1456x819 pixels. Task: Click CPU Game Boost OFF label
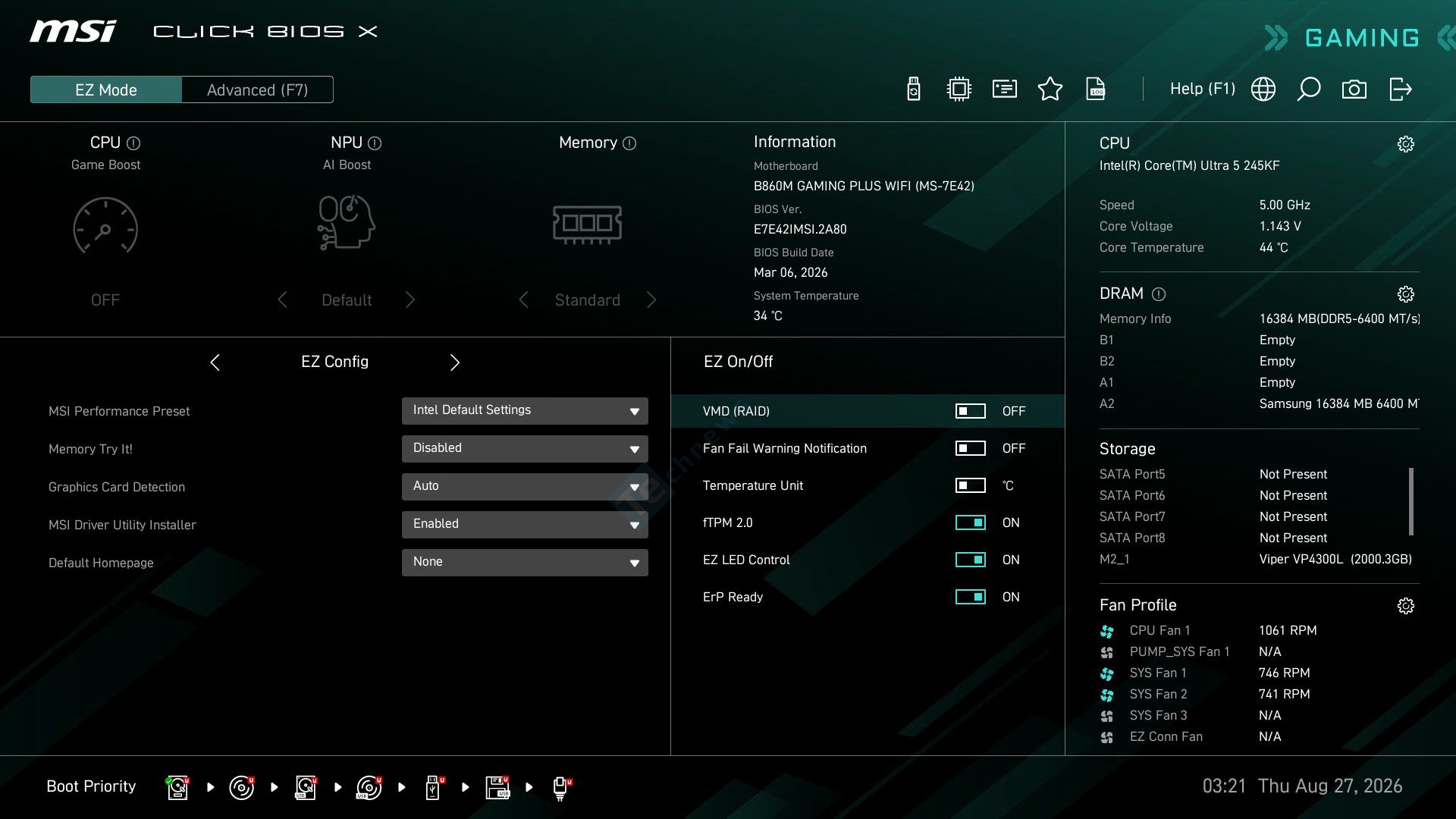[x=105, y=300]
